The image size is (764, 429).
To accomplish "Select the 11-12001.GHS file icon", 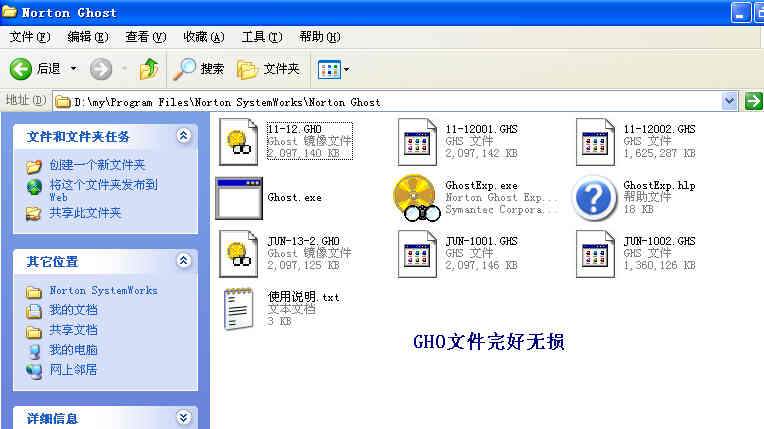I will pos(417,142).
